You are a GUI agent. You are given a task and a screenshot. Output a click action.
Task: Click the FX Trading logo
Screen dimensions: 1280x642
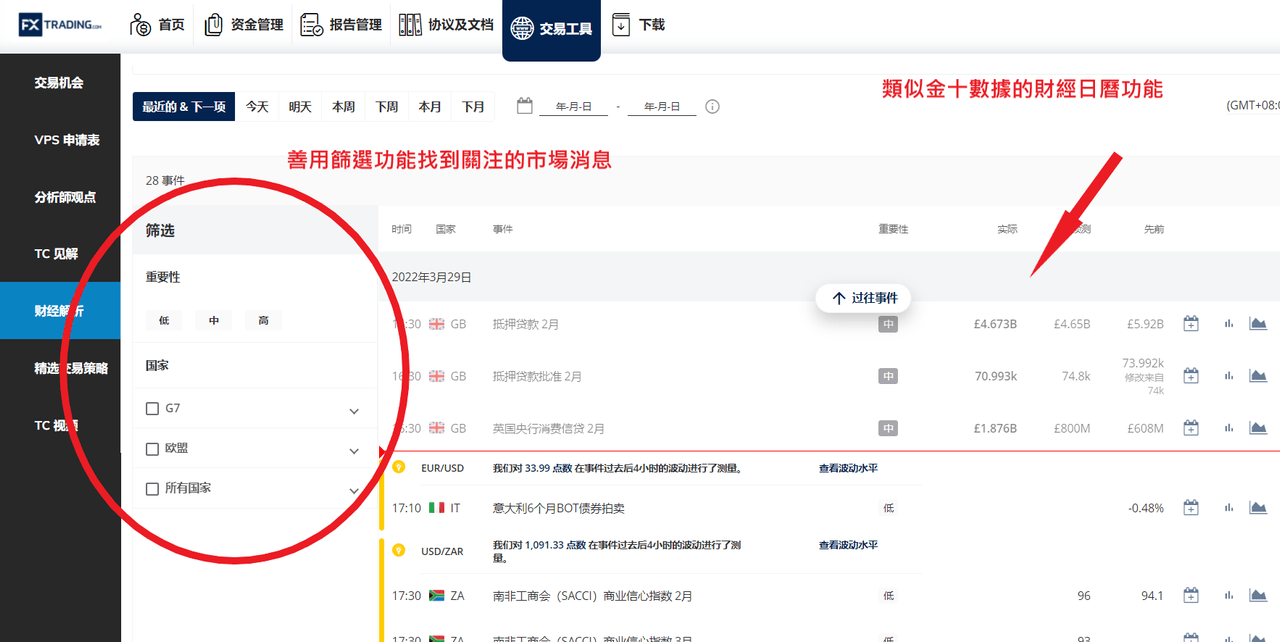pos(60,24)
